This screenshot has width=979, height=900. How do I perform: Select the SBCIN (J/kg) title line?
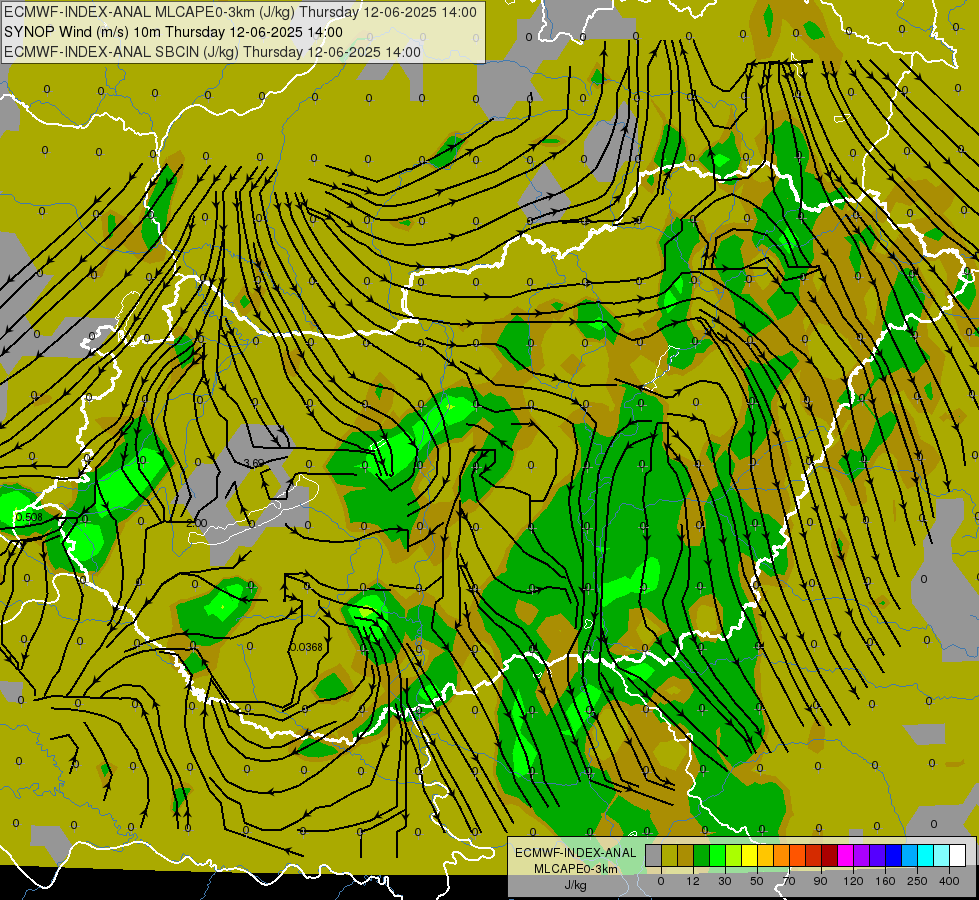click(x=212, y=52)
